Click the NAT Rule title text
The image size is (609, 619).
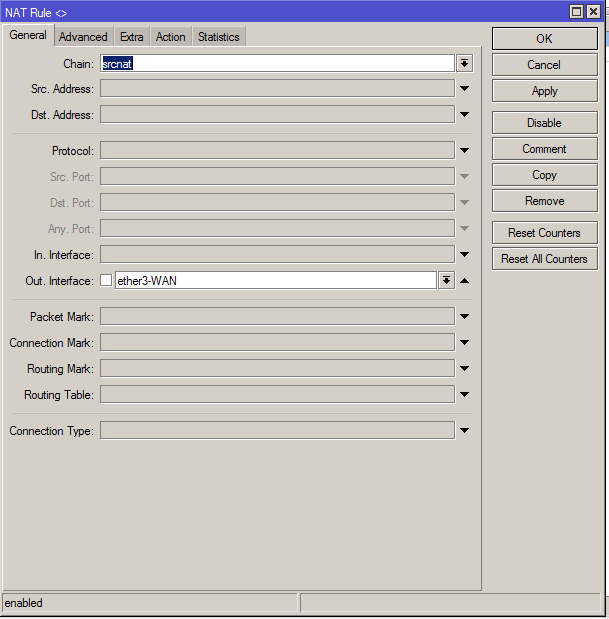pyautogui.click(x=36, y=13)
